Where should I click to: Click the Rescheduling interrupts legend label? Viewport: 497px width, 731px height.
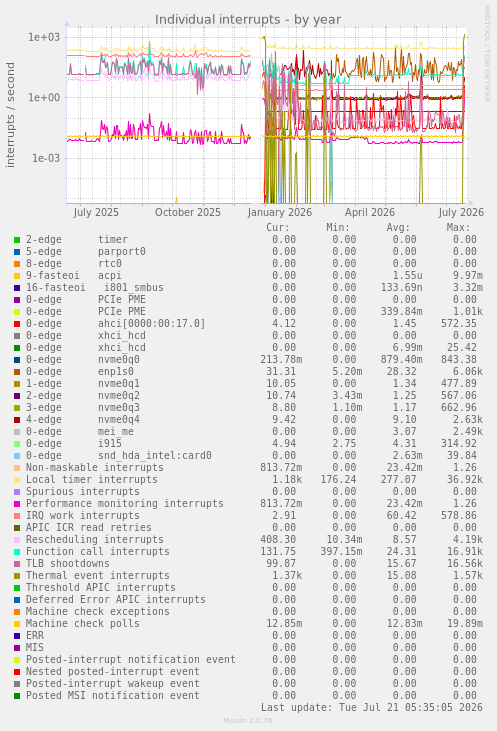[95, 539]
